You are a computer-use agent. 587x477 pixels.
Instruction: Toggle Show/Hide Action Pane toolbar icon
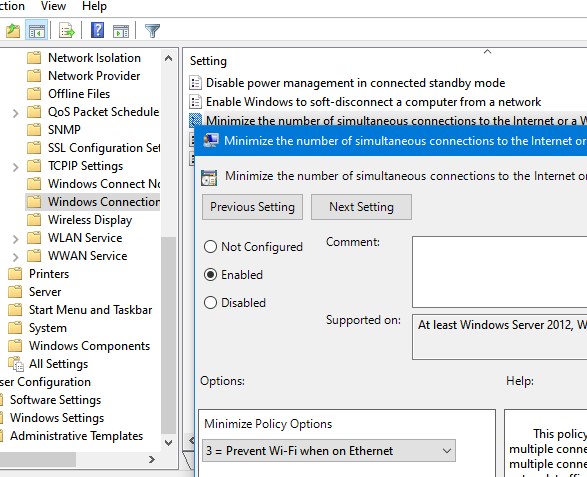coord(121,31)
